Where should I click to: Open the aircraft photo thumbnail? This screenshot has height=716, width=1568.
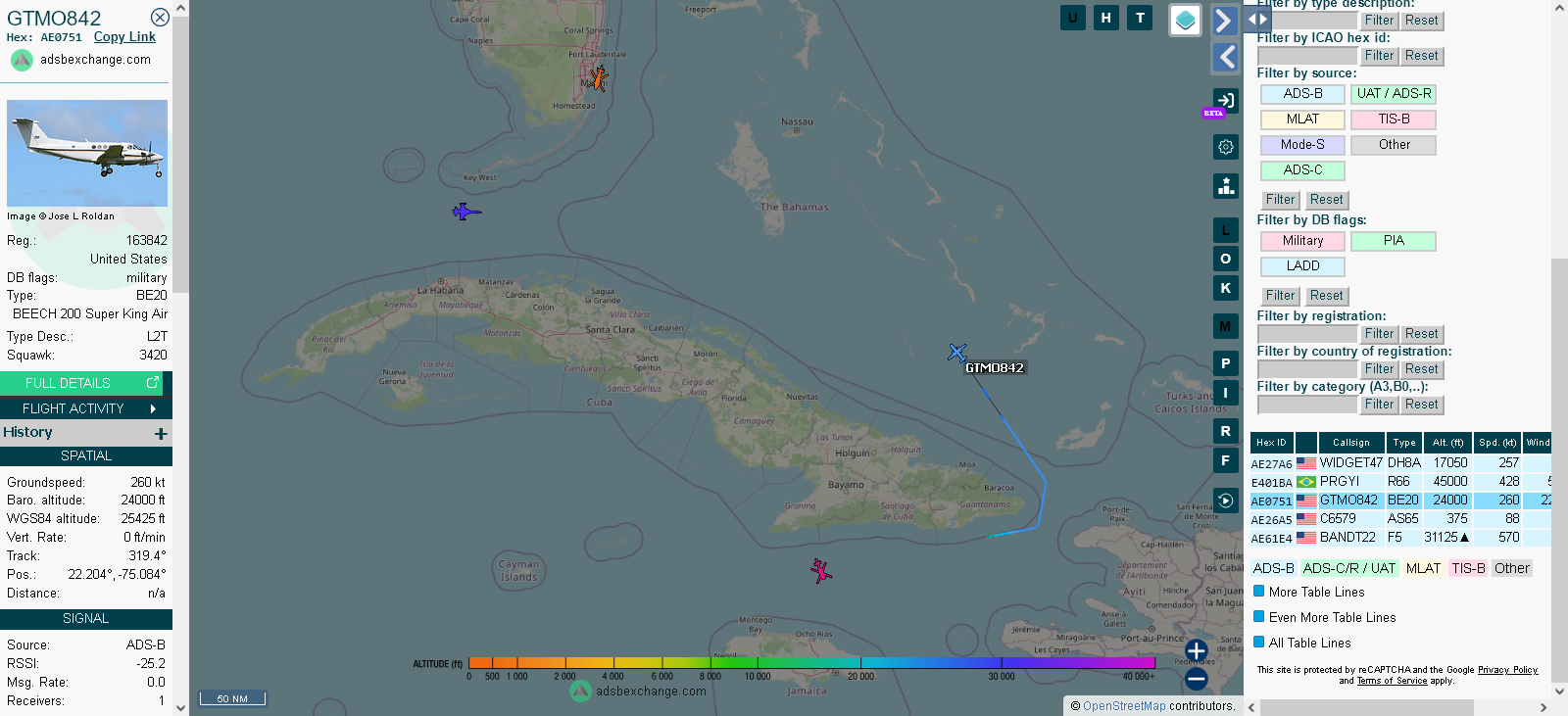(87, 153)
